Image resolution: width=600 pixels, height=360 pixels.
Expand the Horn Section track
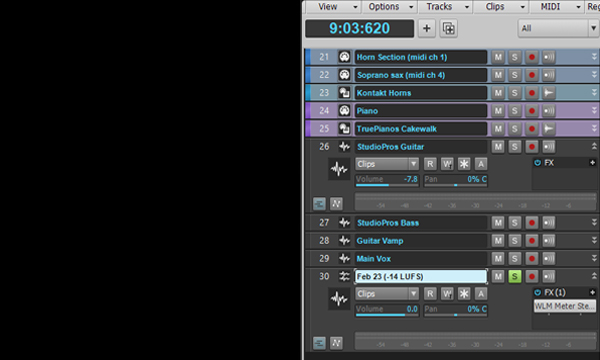[594, 57]
